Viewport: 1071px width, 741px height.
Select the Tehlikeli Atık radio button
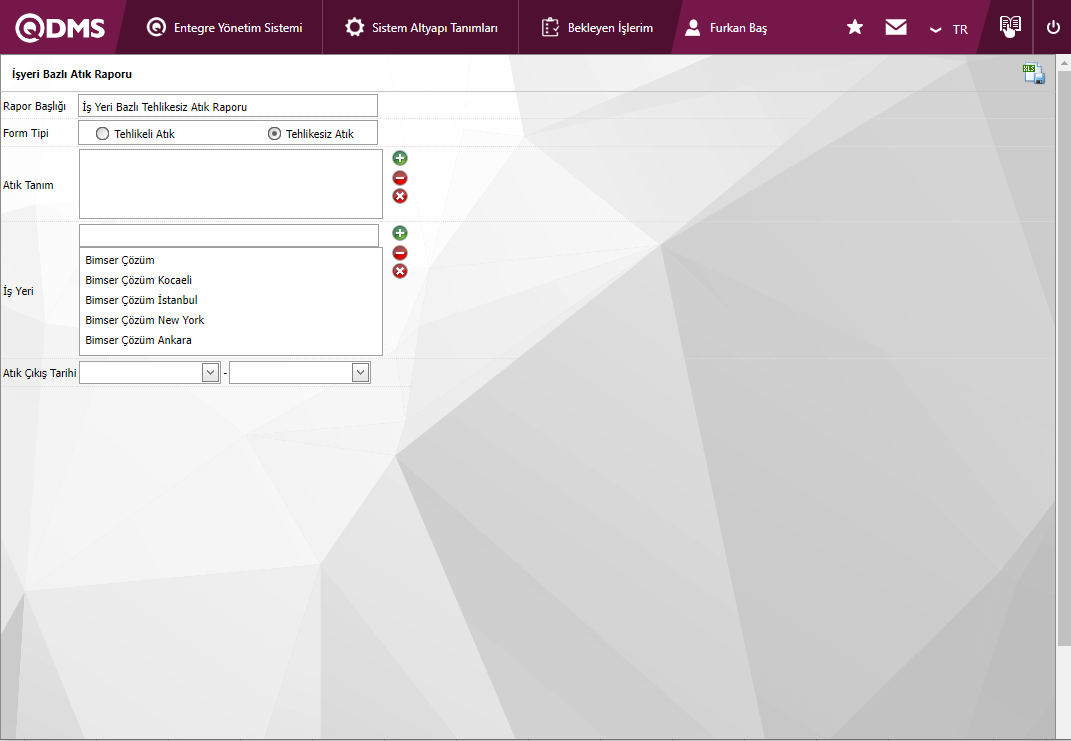102,134
